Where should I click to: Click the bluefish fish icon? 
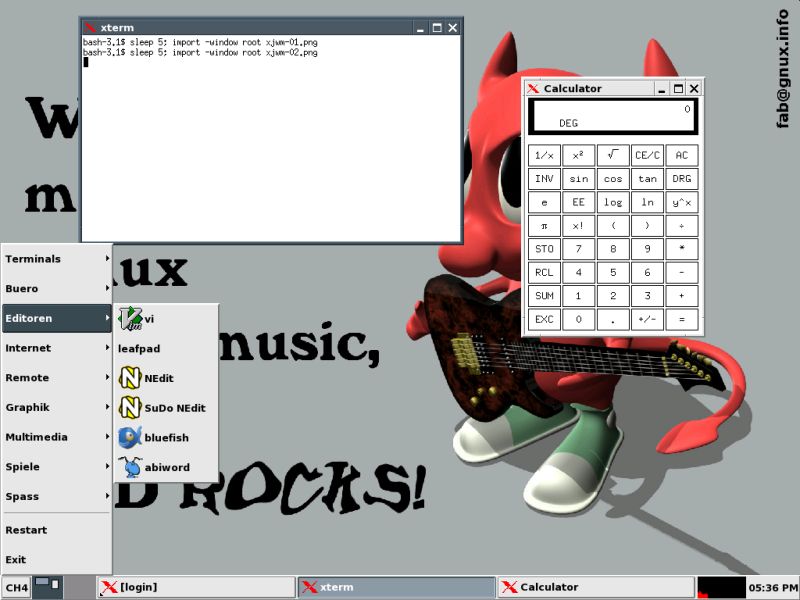[x=130, y=437]
